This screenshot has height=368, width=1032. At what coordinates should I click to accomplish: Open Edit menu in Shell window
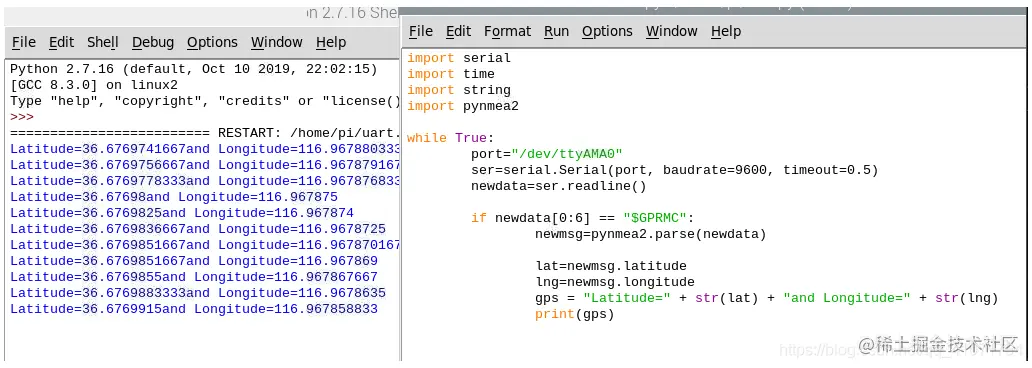[61, 43]
